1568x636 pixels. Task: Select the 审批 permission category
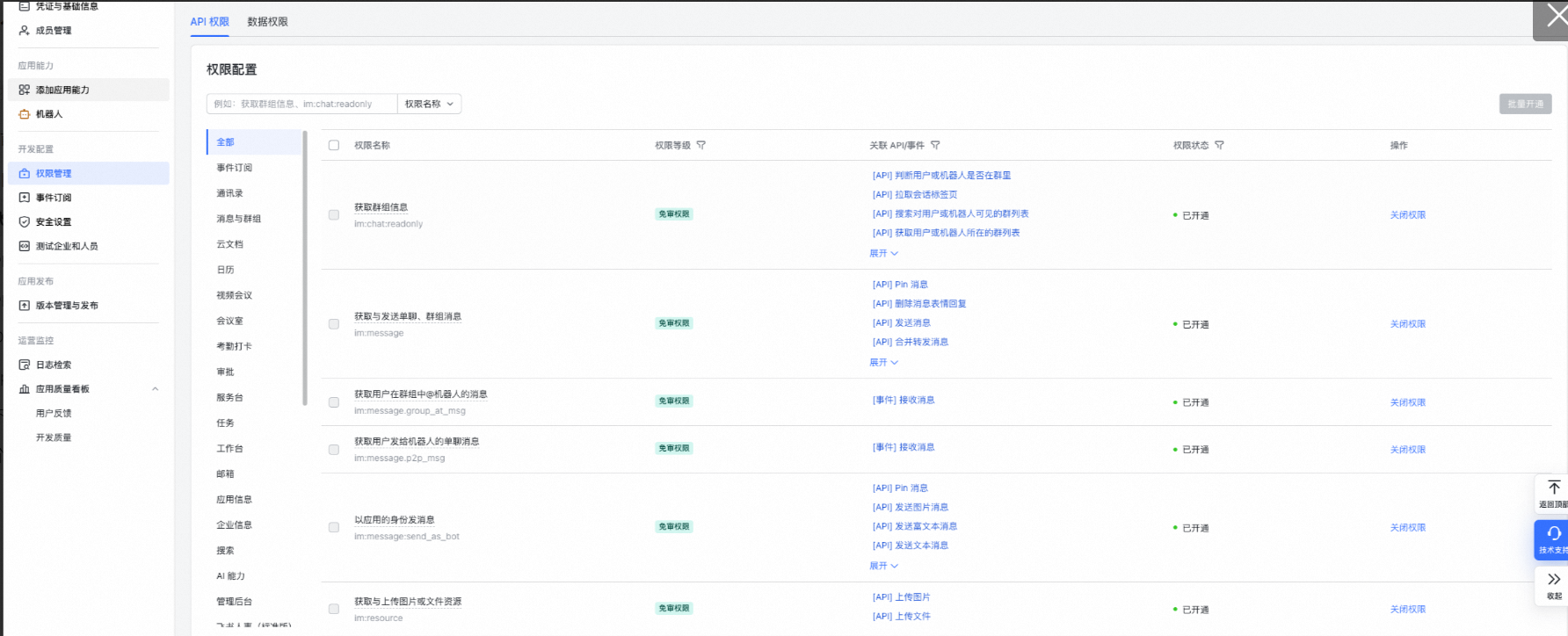click(x=226, y=372)
